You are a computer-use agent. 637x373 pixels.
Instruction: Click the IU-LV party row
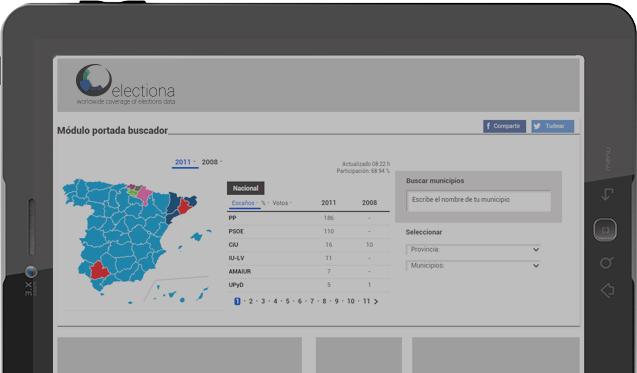308,258
